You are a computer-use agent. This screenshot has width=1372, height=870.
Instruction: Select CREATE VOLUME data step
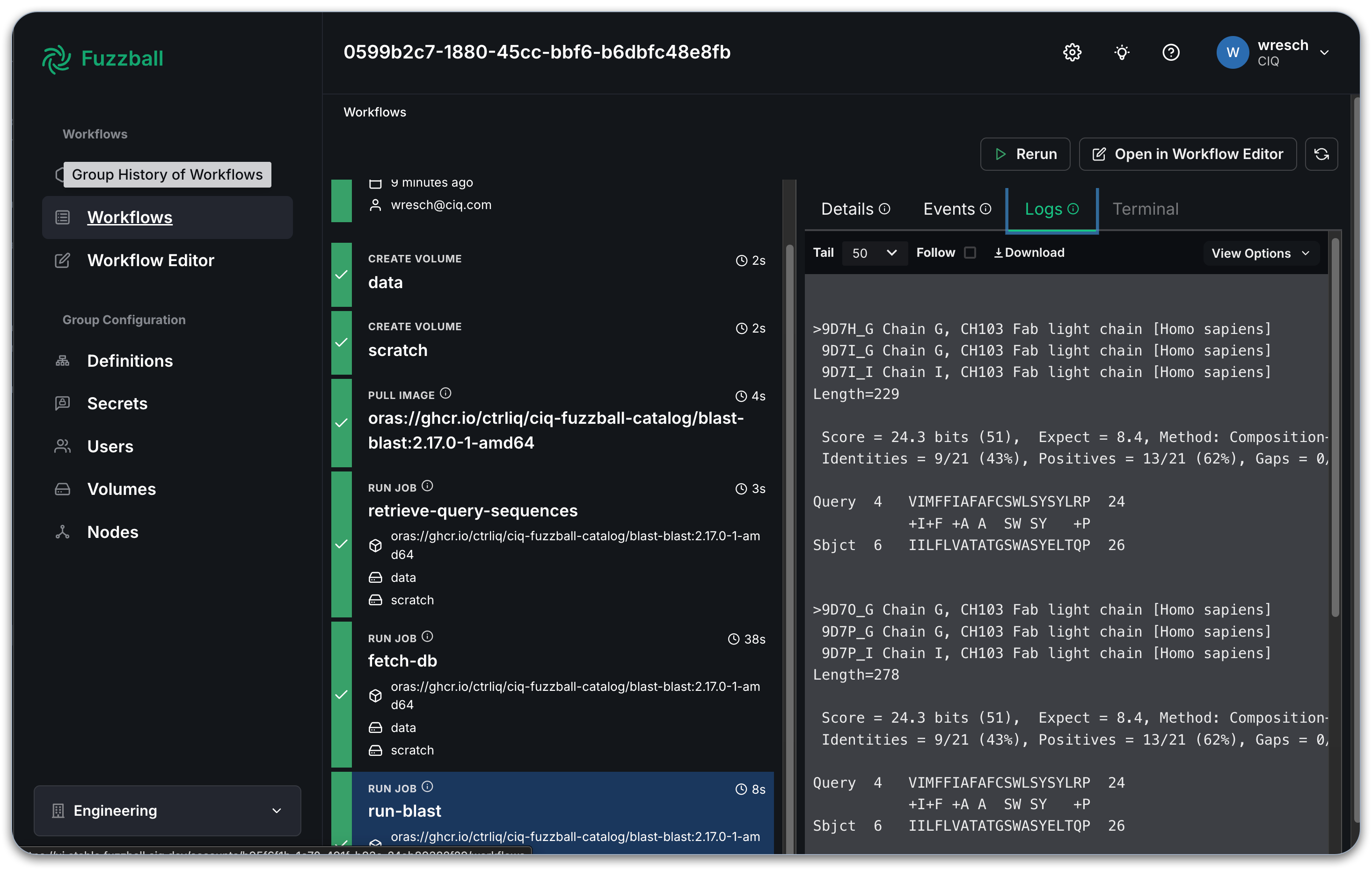click(552, 275)
